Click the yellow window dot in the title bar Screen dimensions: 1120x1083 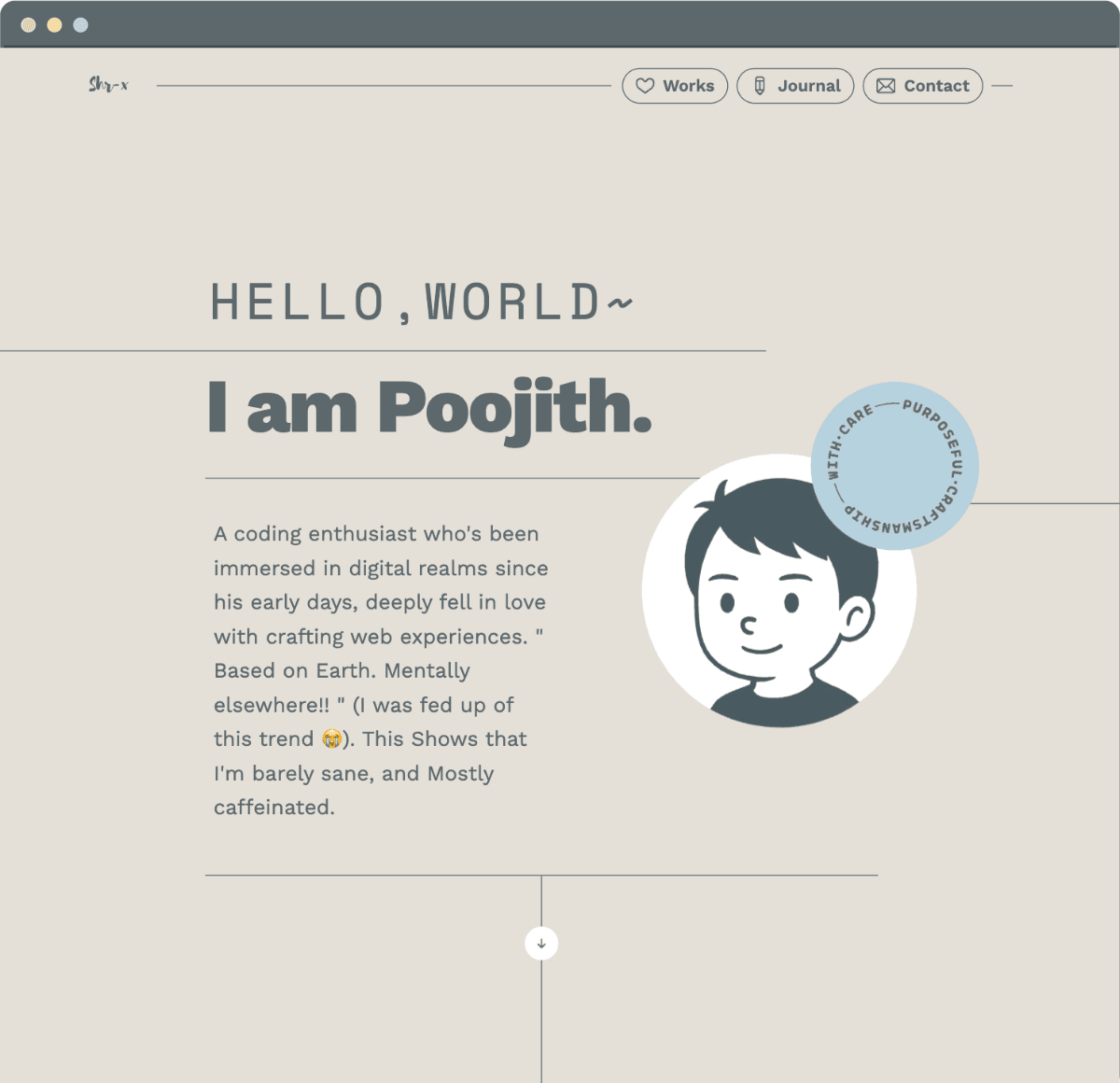(x=55, y=25)
